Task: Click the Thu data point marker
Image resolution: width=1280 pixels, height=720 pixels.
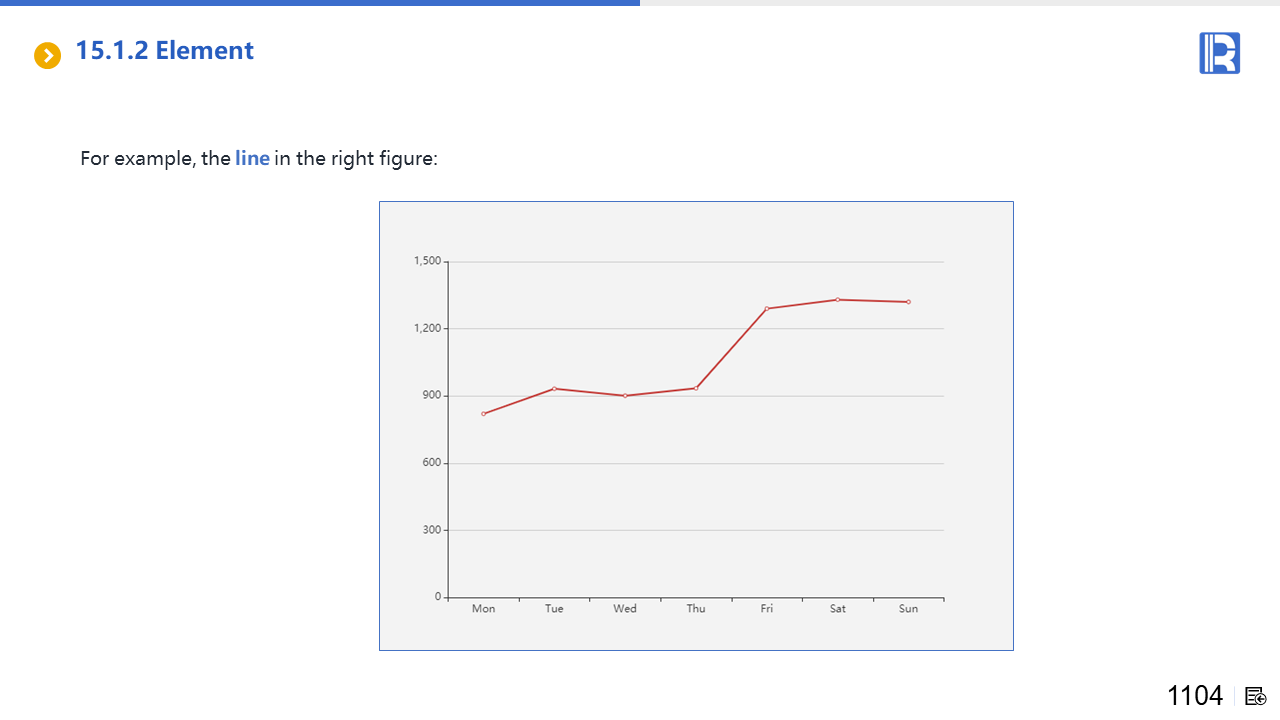Action: [696, 388]
